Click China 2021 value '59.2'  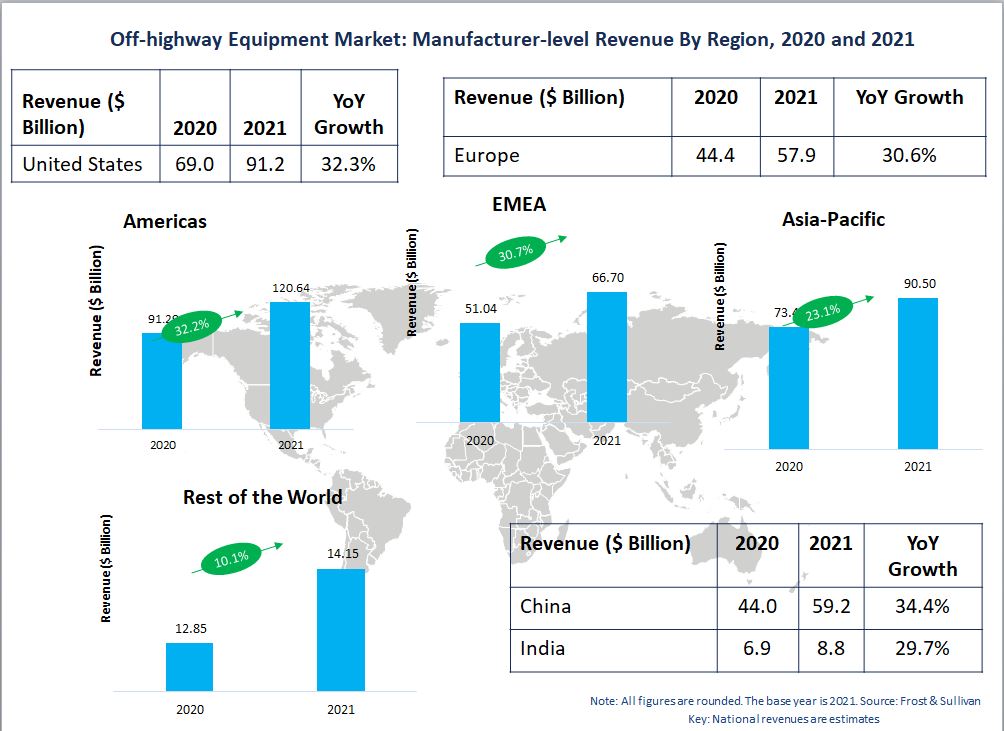(x=831, y=606)
